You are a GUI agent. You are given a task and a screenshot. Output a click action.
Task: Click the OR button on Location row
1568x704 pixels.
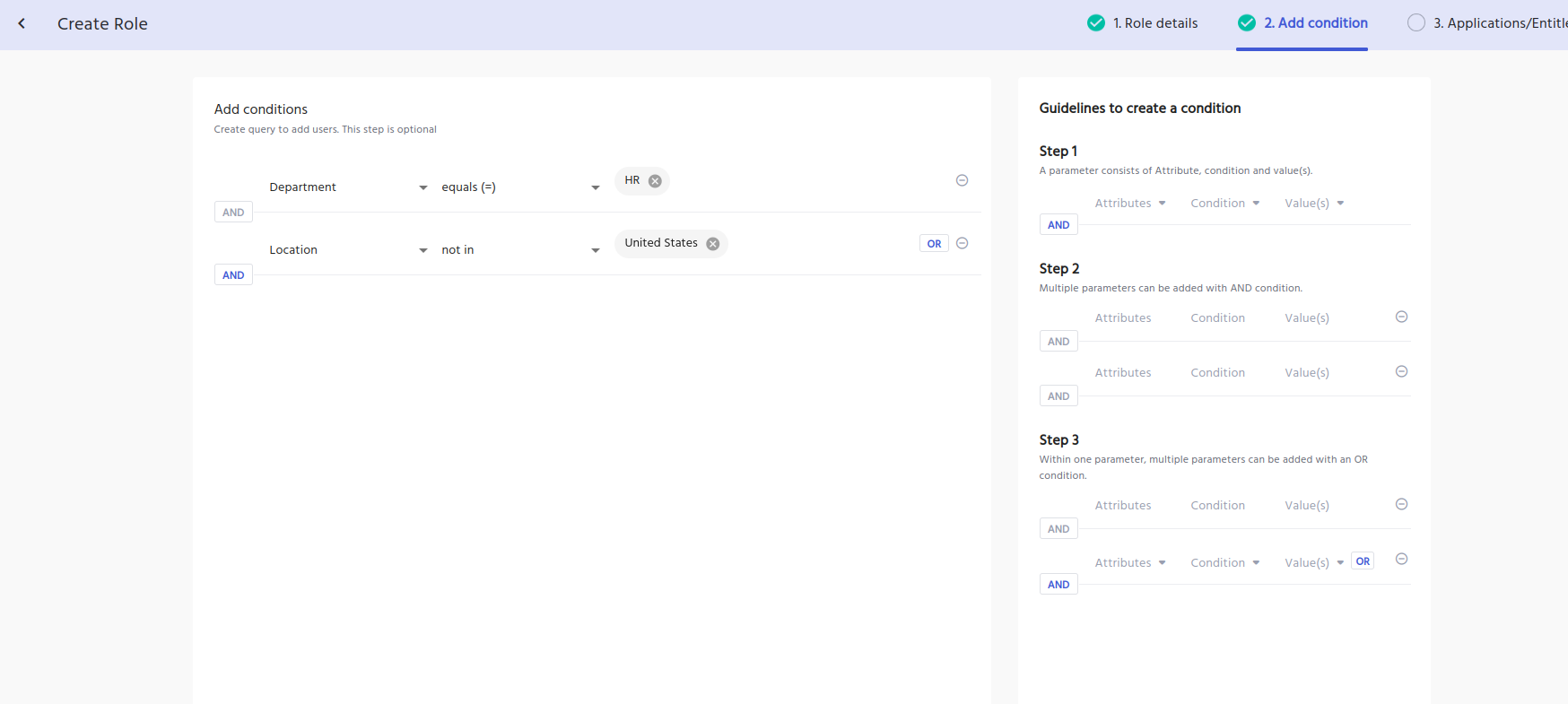pos(934,244)
